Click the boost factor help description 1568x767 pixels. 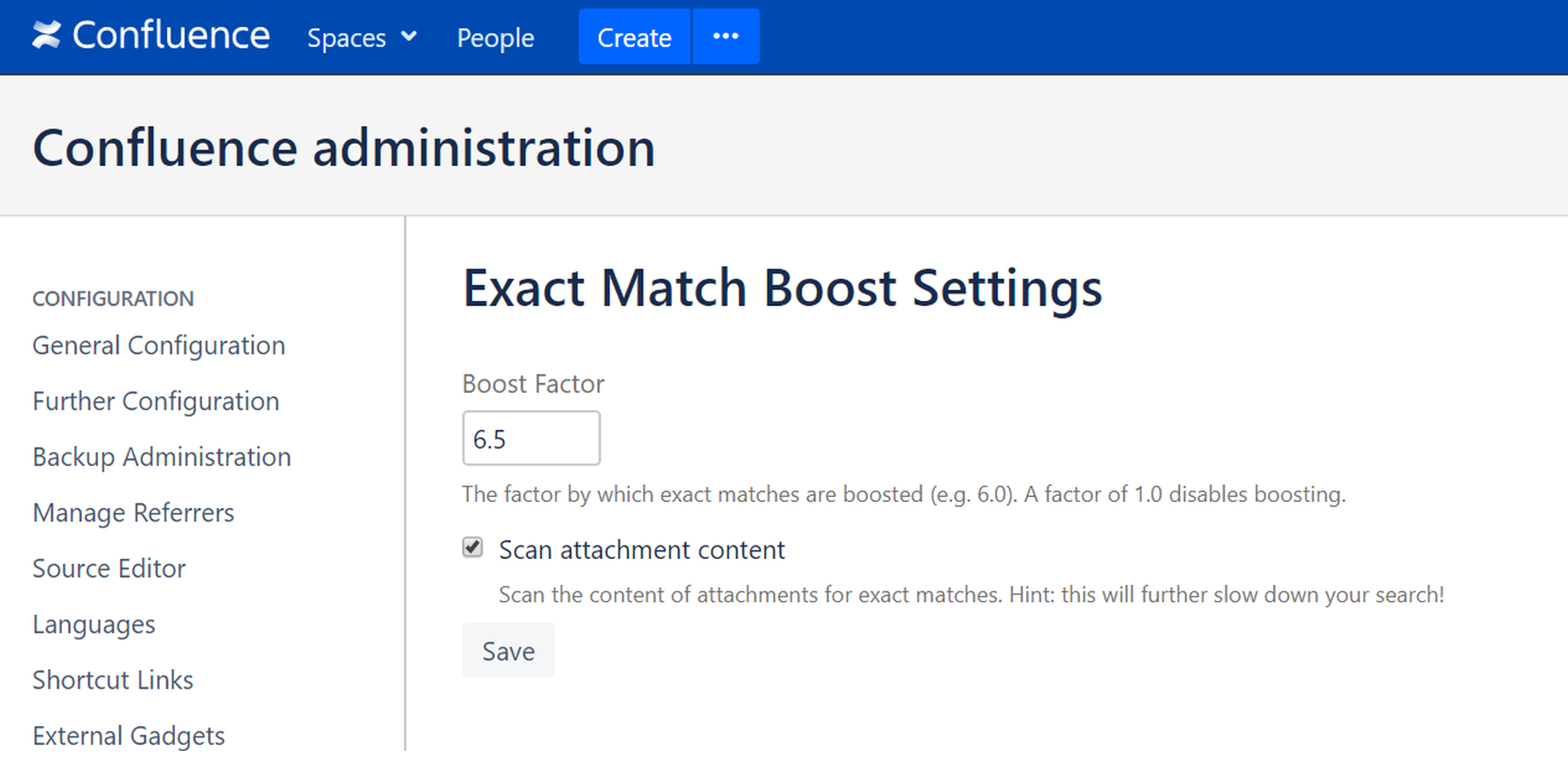click(x=904, y=494)
